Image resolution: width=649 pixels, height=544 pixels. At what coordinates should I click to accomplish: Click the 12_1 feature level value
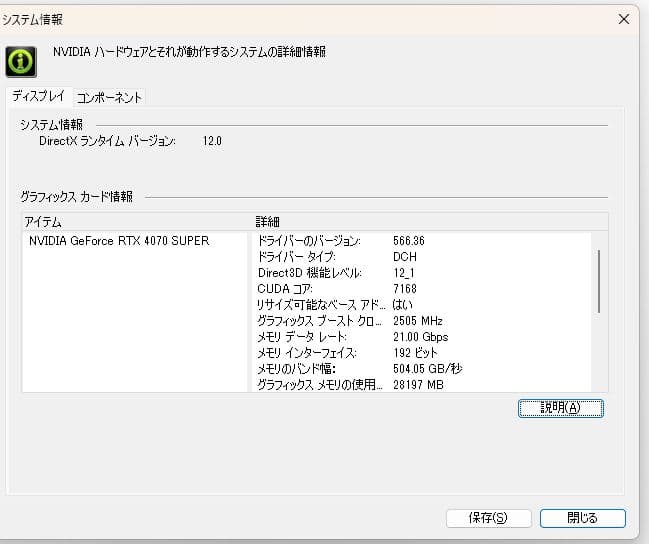click(x=404, y=273)
